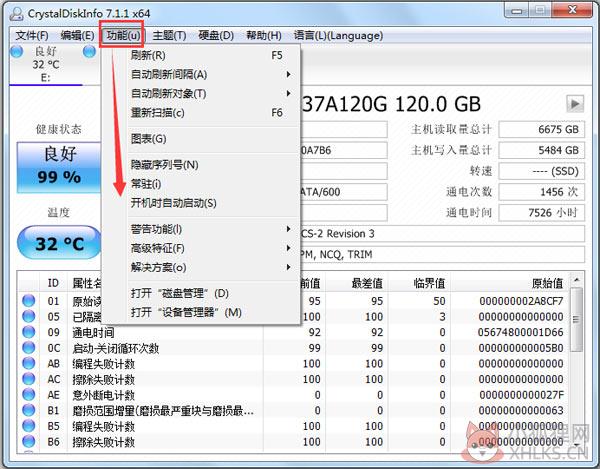Click the attribute list scroll up arrow
The image size is (600, 469).
pos(576,281)
